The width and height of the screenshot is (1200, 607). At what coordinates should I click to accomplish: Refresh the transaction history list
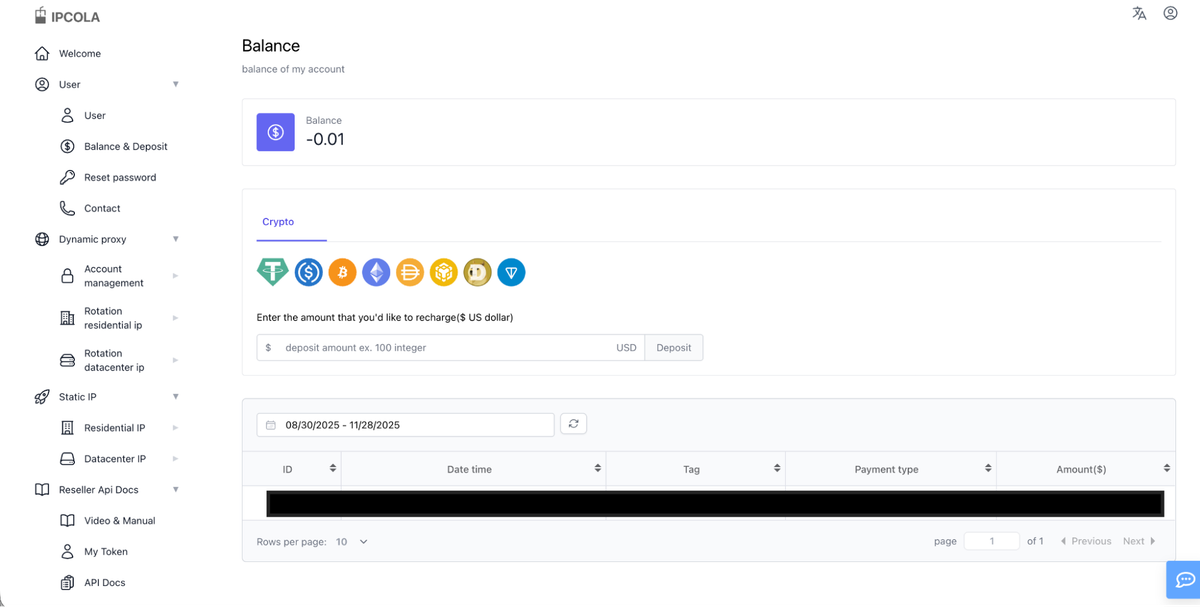[573, 423]
